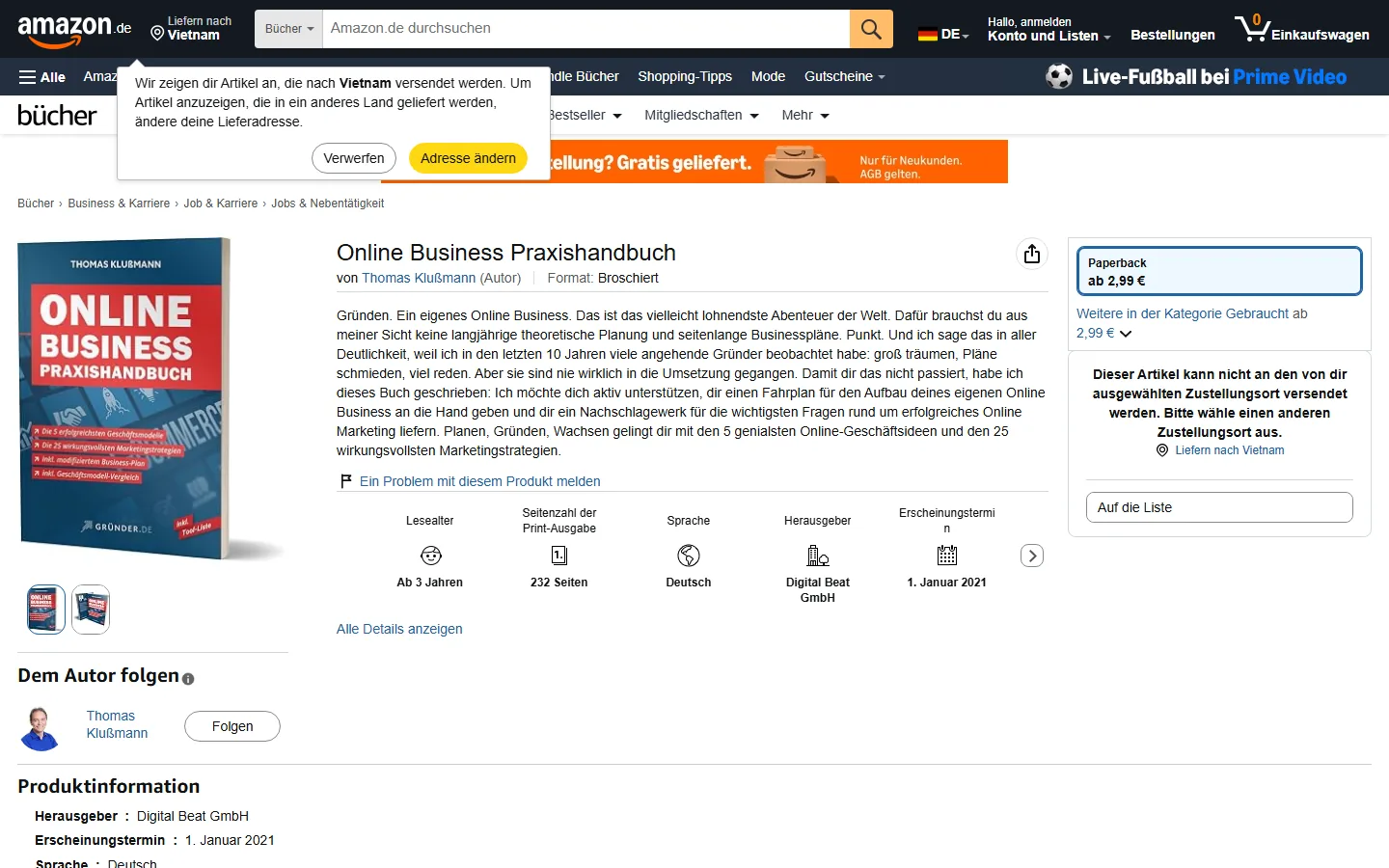The height and width of the screenshot is (868, 1389).
Task: Click the German flag language icon
Action: pyautogui.click(x=928, y=35)
